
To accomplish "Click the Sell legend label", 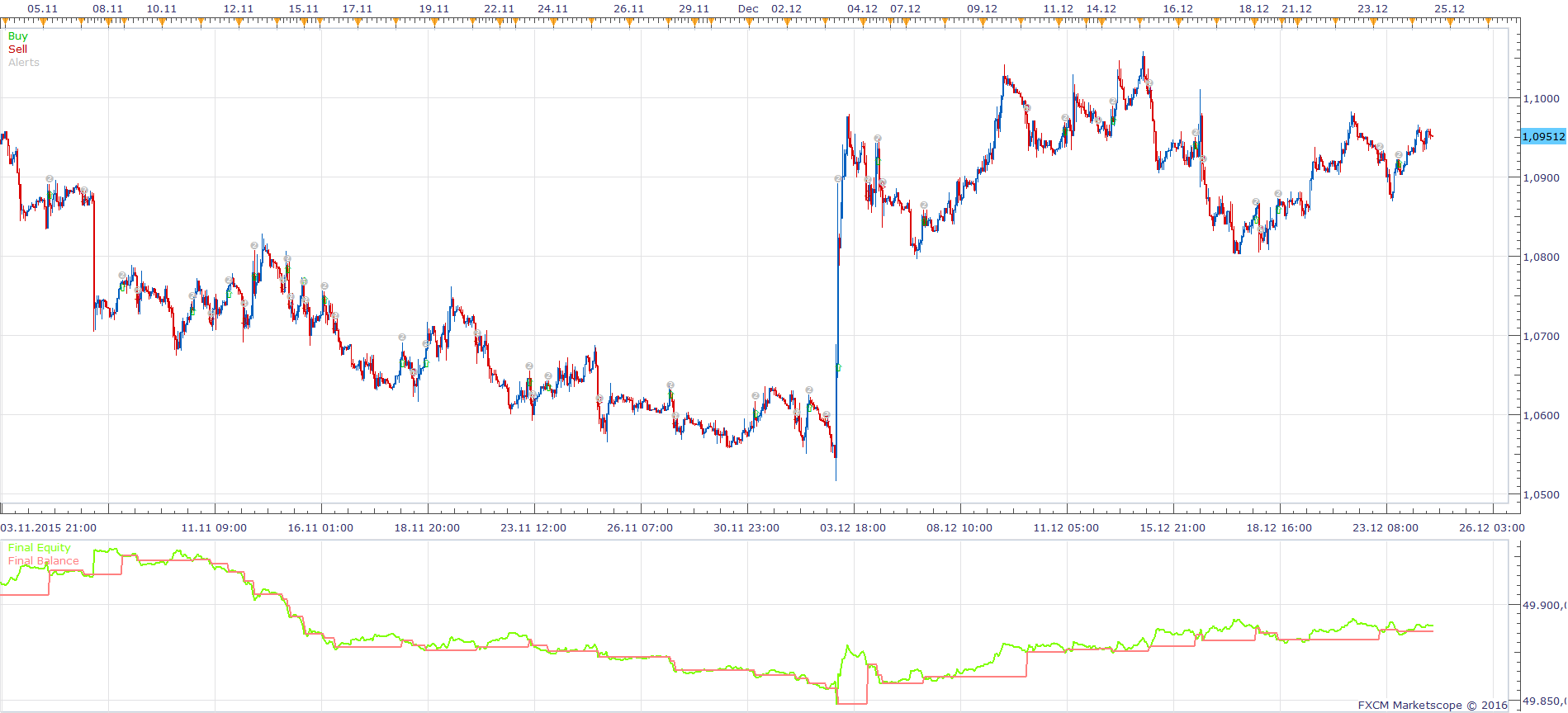I will point(17,50).
